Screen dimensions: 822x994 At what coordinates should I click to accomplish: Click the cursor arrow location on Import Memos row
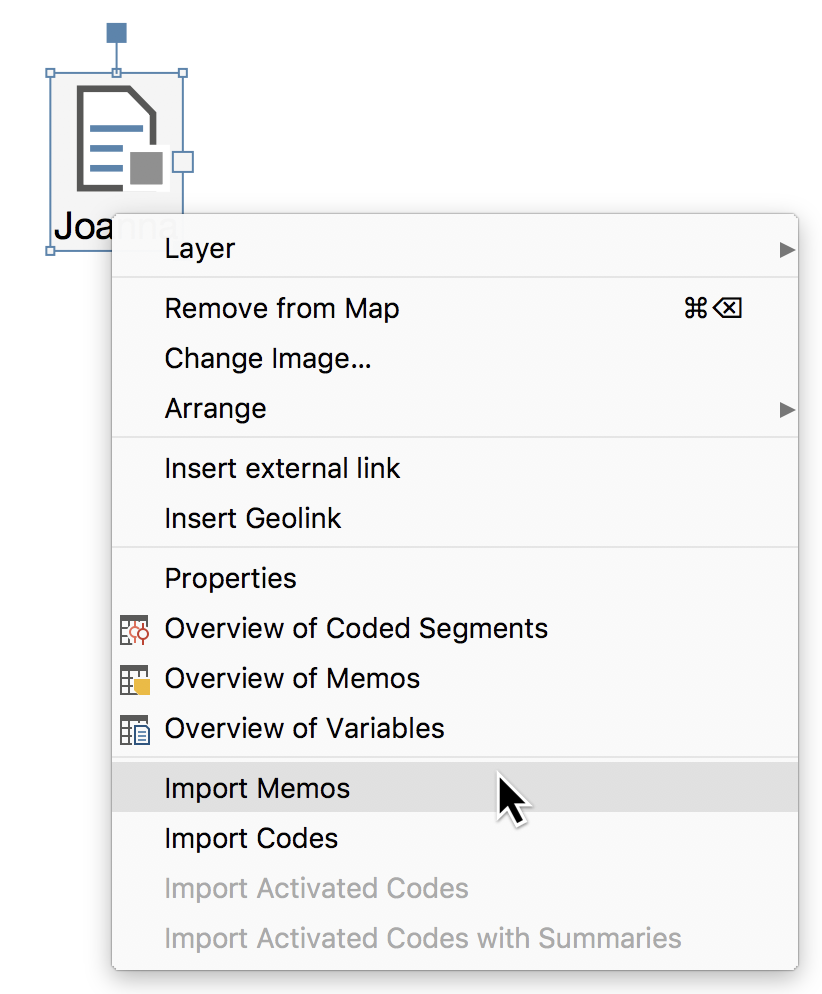(x=505, y=790)
